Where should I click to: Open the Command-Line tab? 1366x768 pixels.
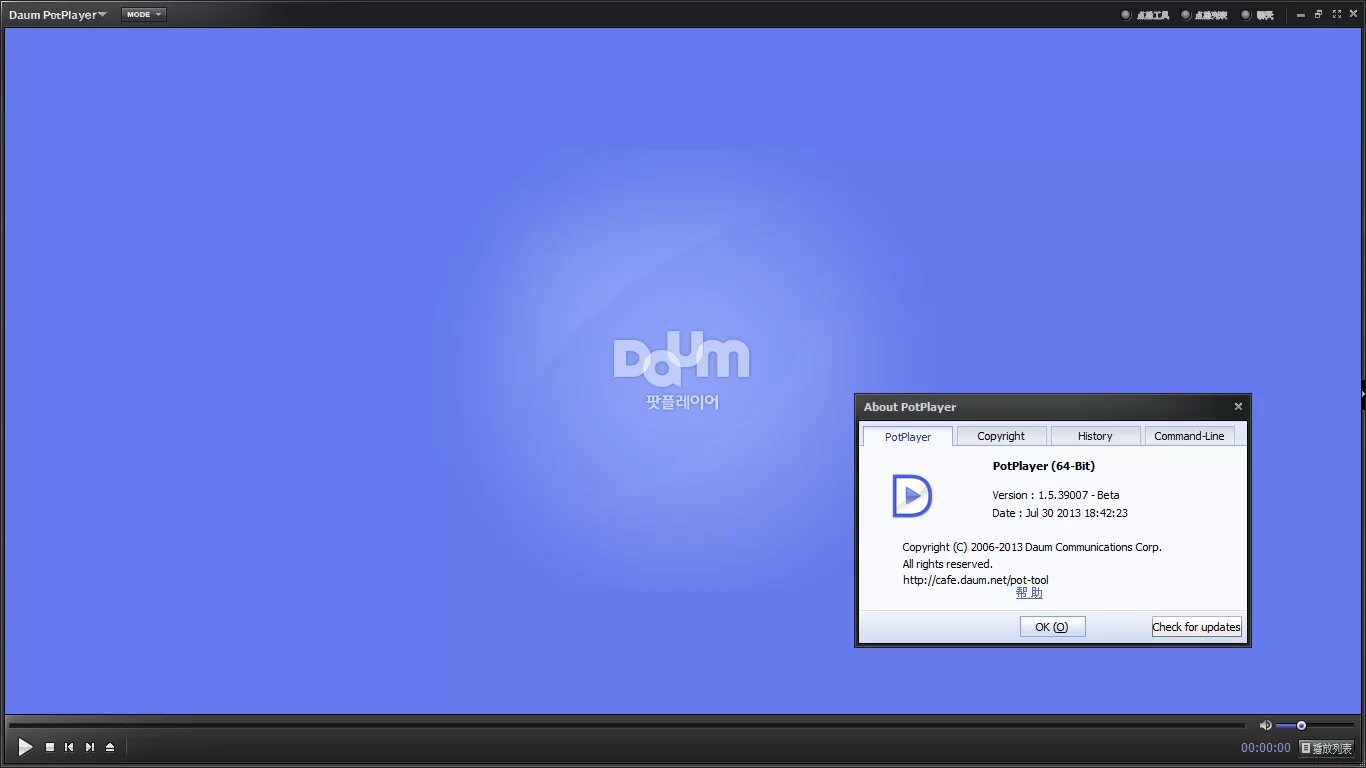1189,436
